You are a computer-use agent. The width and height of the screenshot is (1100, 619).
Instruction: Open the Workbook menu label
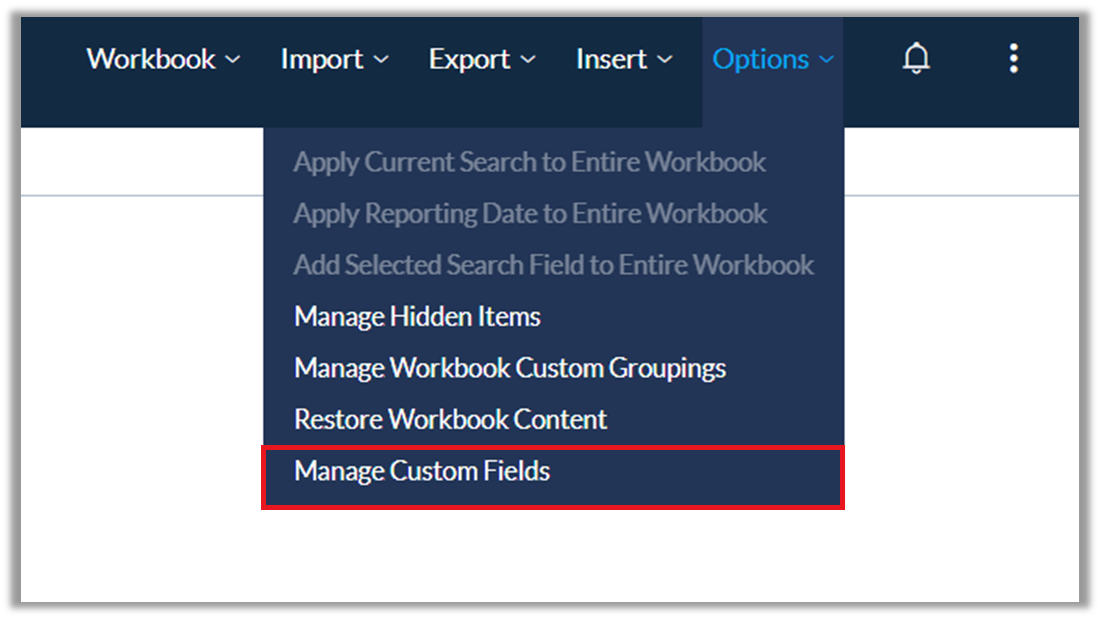pos(151,59)
